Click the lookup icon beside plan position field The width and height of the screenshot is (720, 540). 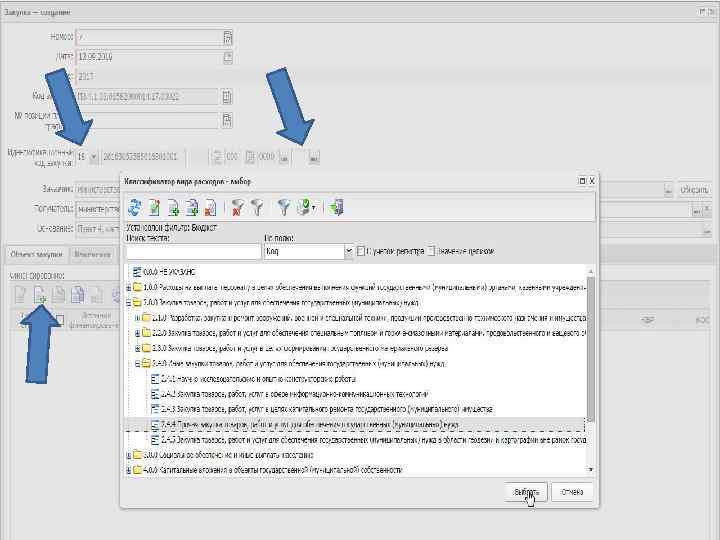point(227,120)
